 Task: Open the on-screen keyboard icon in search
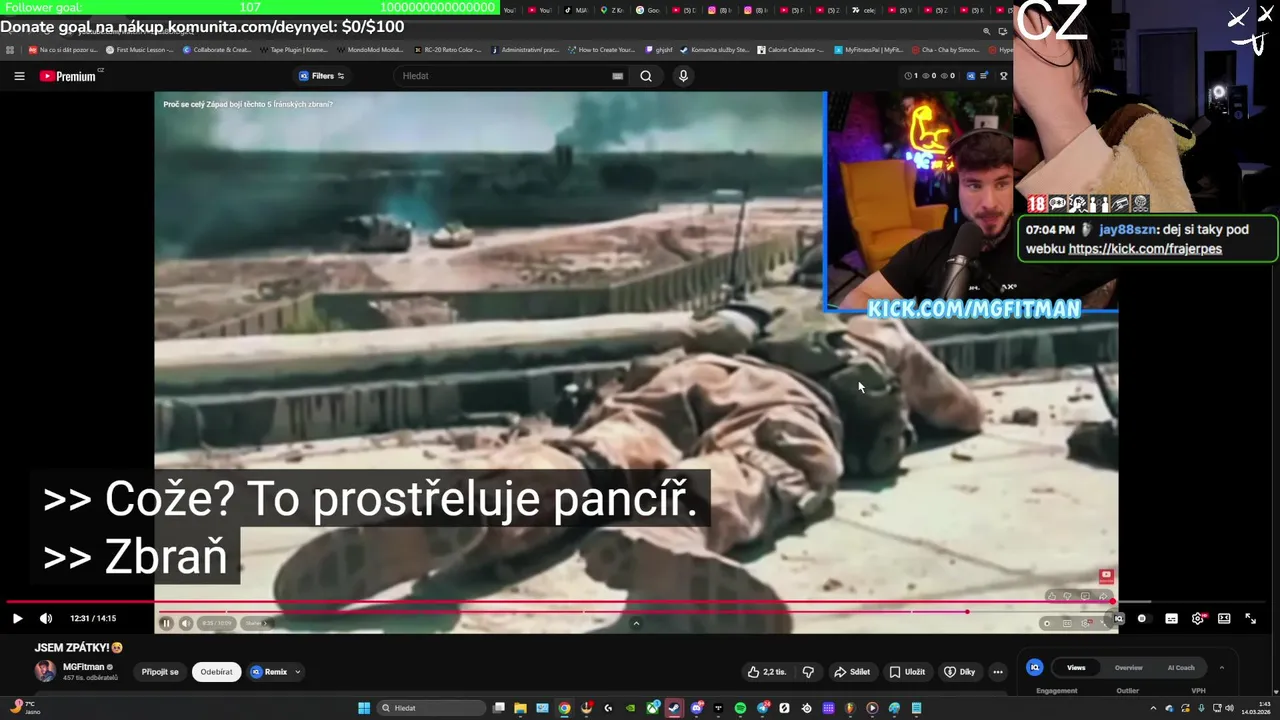coord(618,76)
